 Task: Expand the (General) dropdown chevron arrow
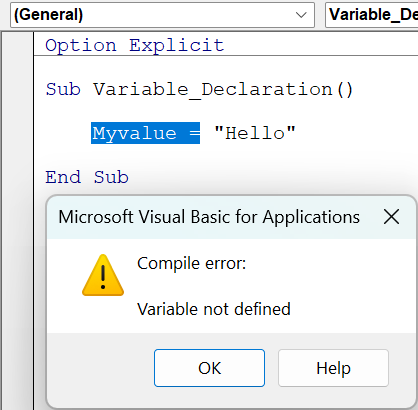[x=301, y=15]
